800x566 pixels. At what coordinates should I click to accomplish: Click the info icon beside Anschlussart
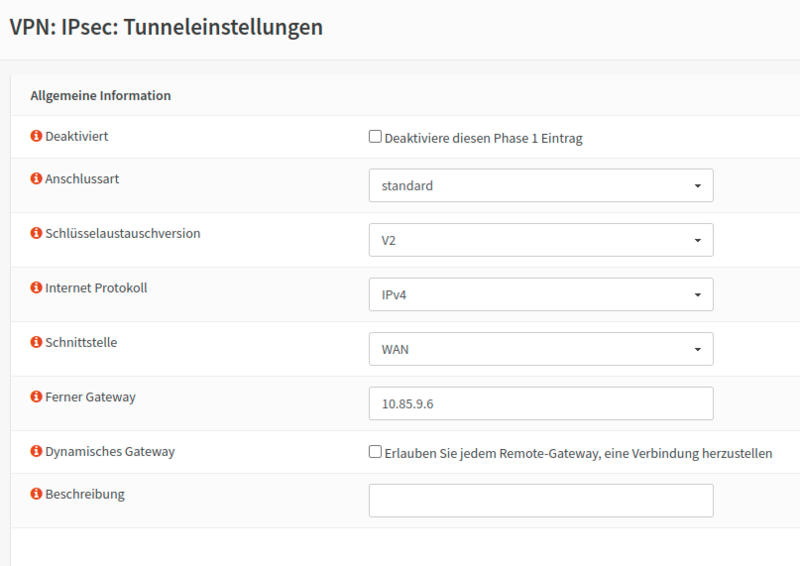tap(37, 179)
